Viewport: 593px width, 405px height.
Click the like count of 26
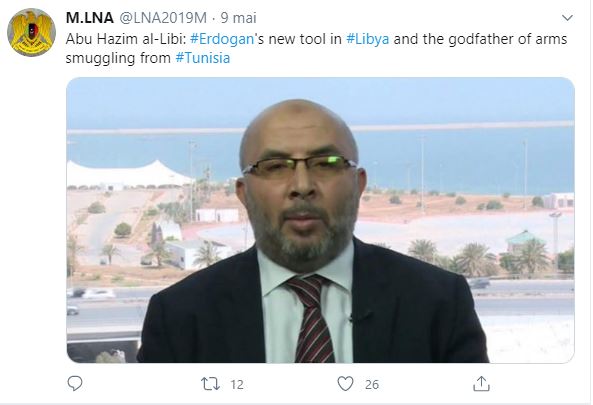(x=372, y=385)
